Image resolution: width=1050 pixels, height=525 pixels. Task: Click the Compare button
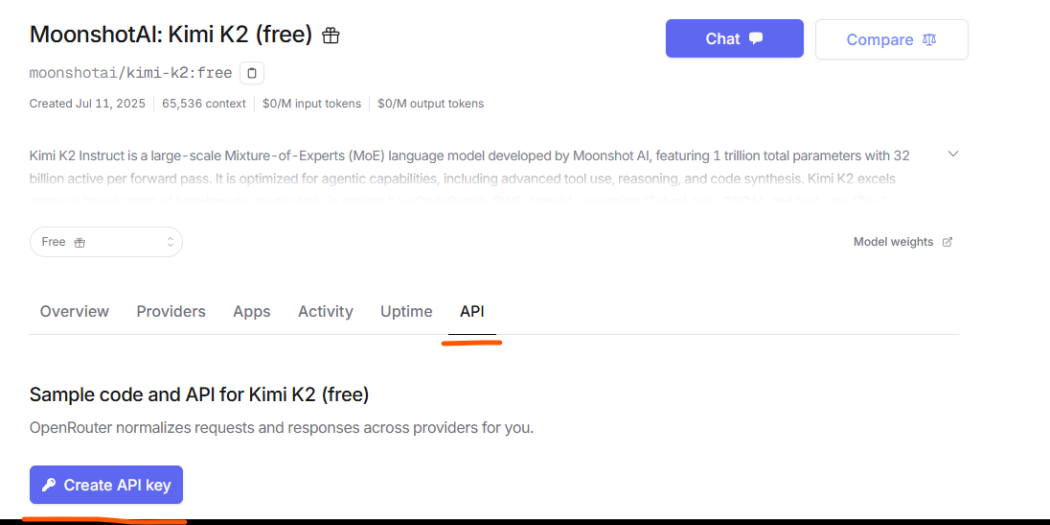tap(891, 40)
